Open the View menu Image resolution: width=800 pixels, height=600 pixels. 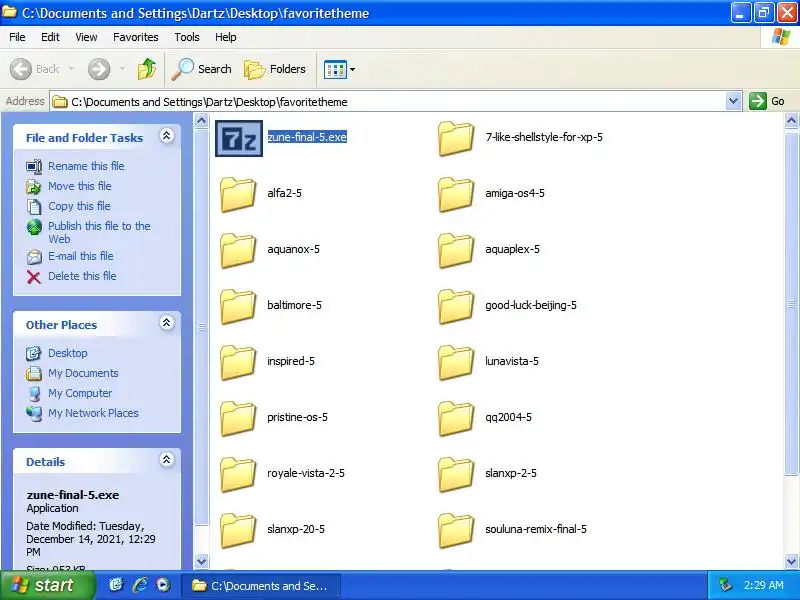point(86,37)
